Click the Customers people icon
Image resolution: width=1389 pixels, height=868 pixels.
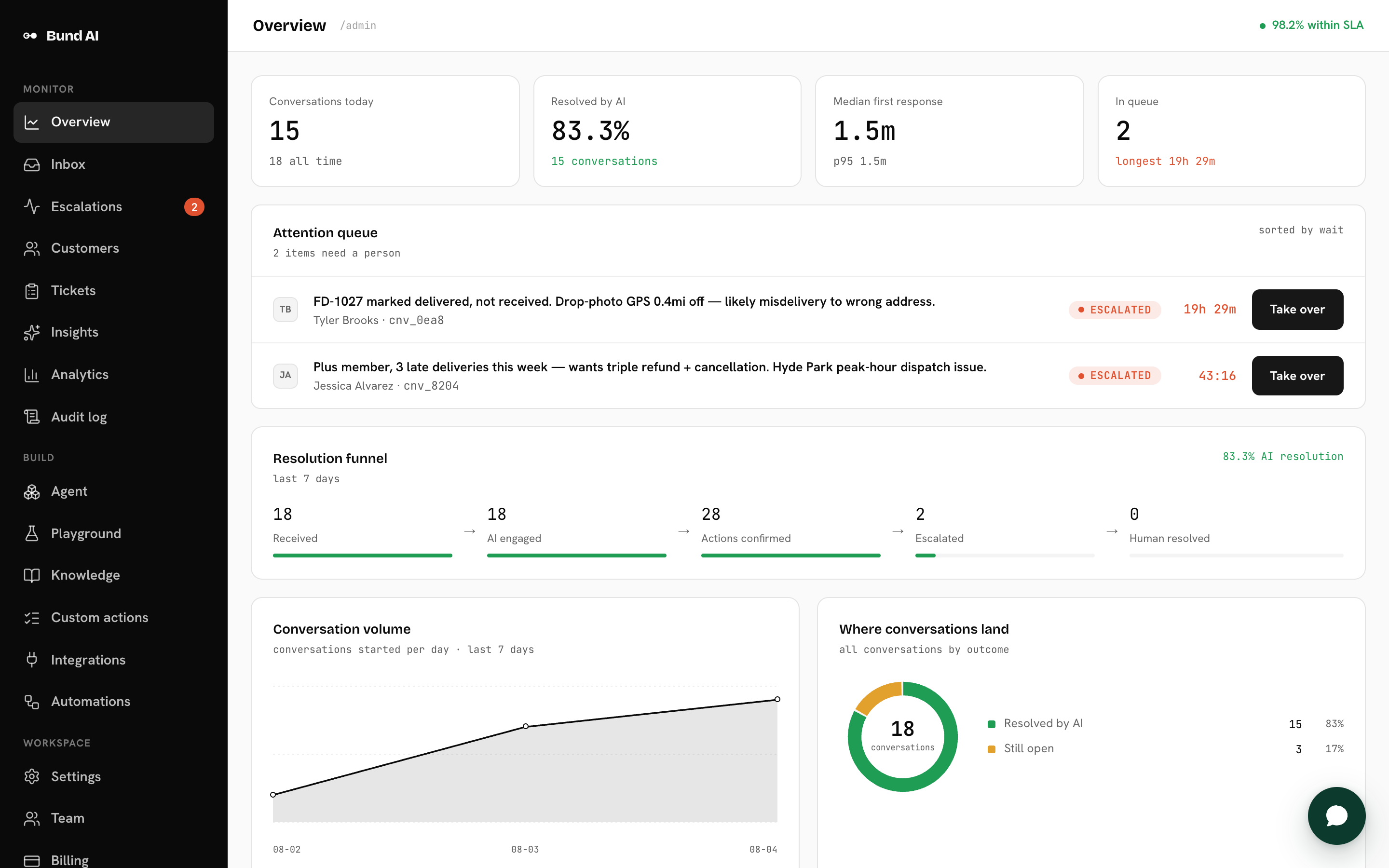[31, 248]
